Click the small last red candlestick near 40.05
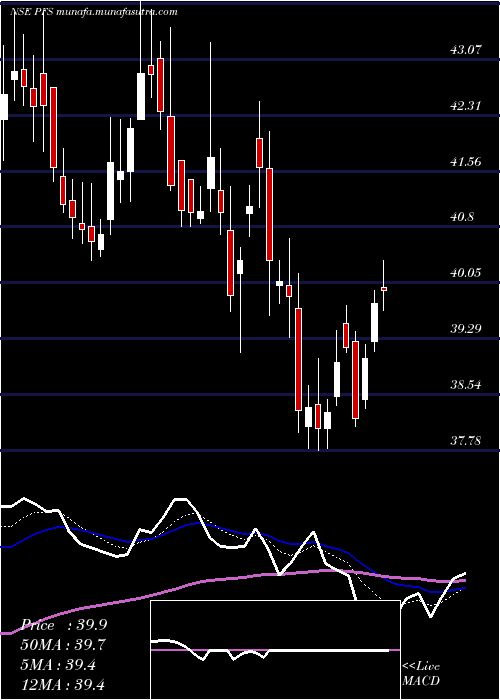Image resolution: width=500 pixels, height=700 pixels. (383, 289)
